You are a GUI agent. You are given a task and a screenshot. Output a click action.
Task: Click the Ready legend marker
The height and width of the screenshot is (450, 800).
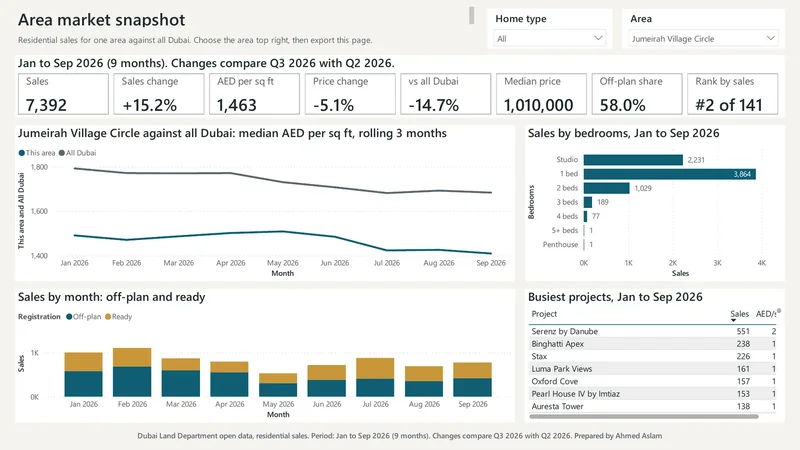108,316
